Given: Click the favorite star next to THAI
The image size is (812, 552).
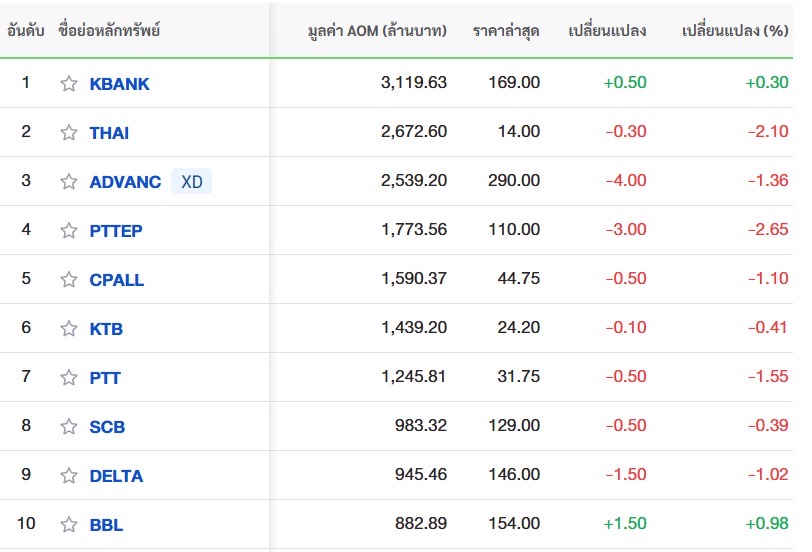Looking at the screenshot, I should tap(68, 133).
